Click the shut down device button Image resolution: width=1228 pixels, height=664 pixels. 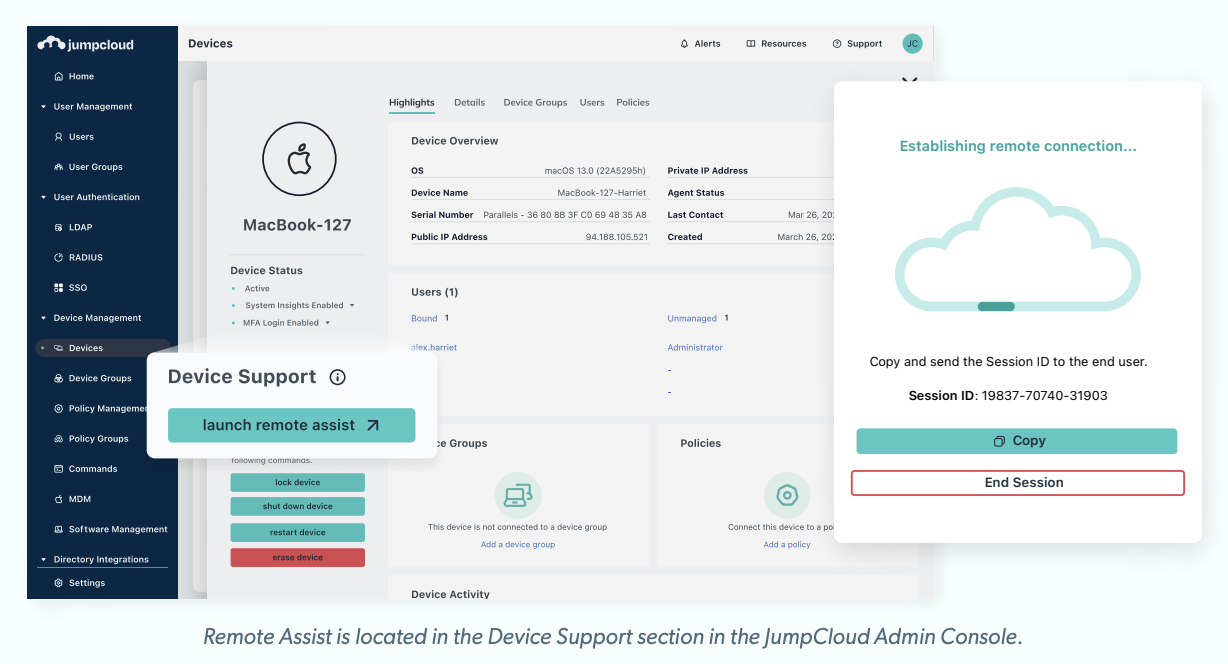point(297,507)
